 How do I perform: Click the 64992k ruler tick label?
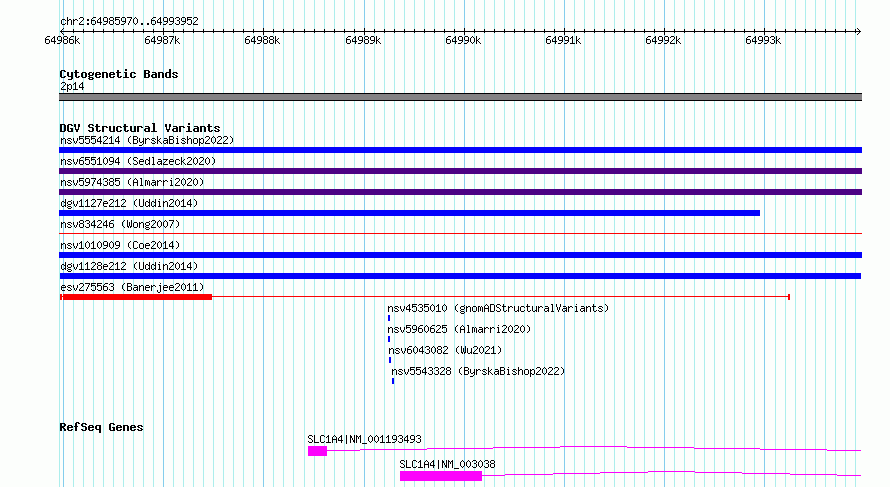(664, 40)
